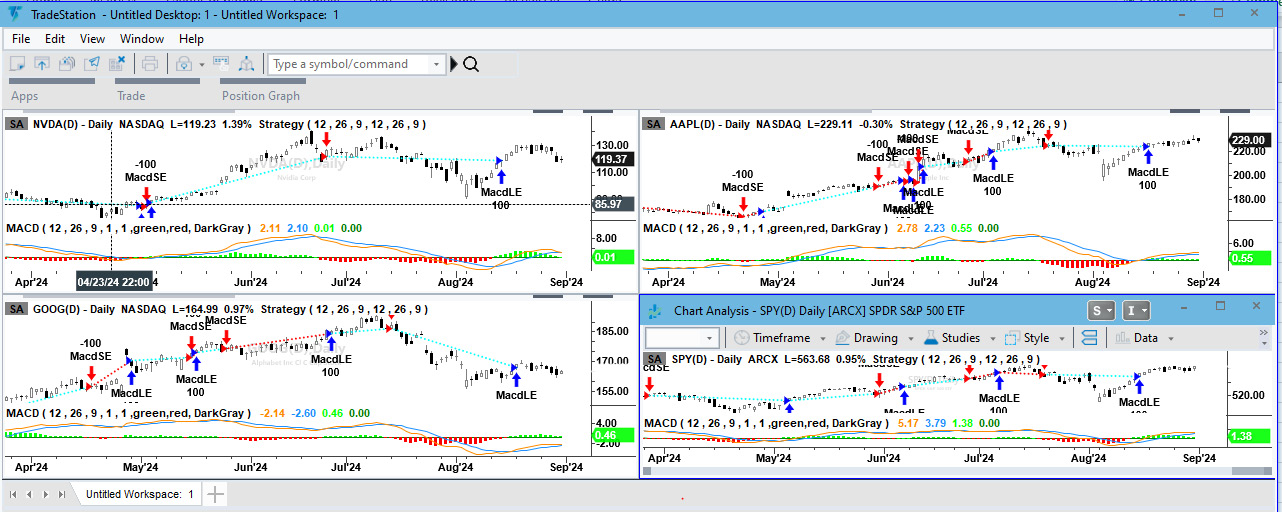Screen dimensions: 1282x512
Task: Click the hot keys keyboard icon
Action: coord(221,64)
